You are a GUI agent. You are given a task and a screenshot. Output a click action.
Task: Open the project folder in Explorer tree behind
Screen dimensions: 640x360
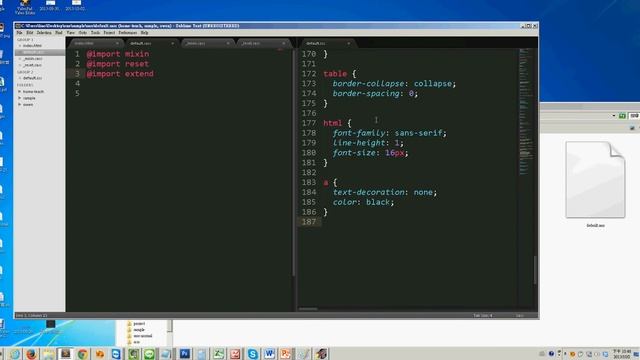click(139, 324)
